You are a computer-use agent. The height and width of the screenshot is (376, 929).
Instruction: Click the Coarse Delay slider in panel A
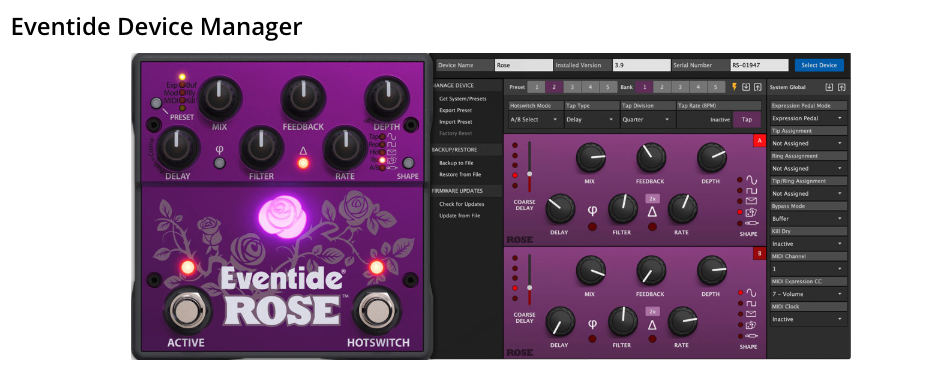pyautogui.click(x=529, y=166)
